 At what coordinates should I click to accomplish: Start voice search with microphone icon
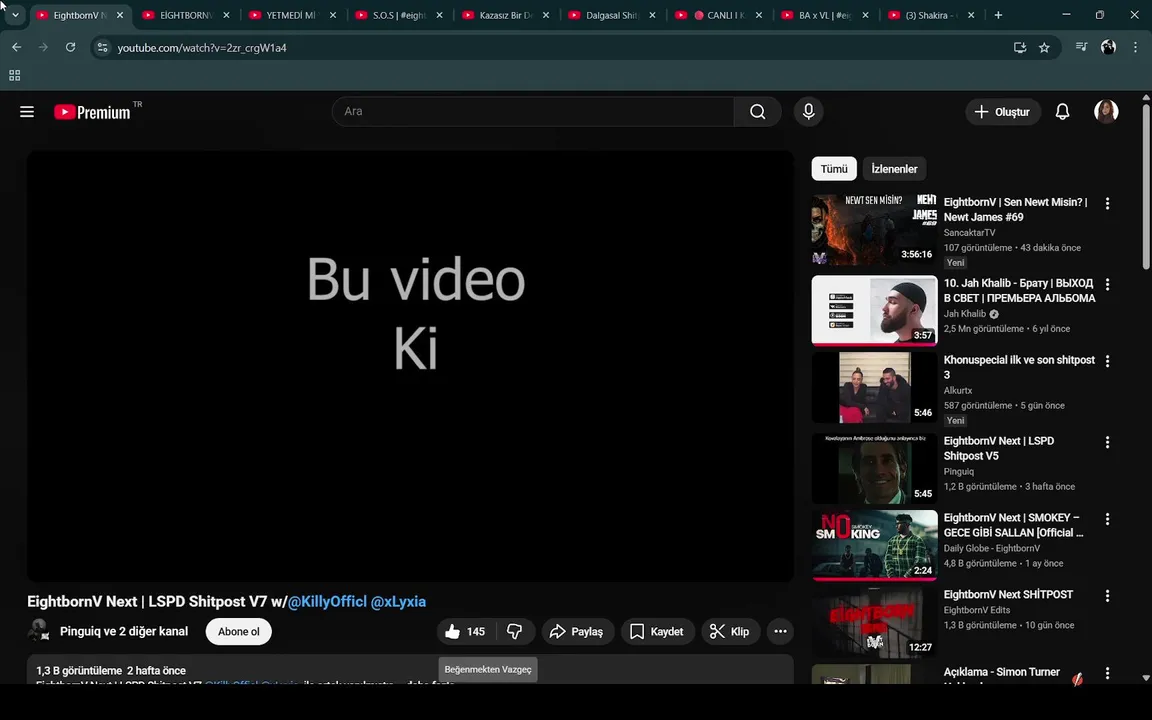point(808,112)
